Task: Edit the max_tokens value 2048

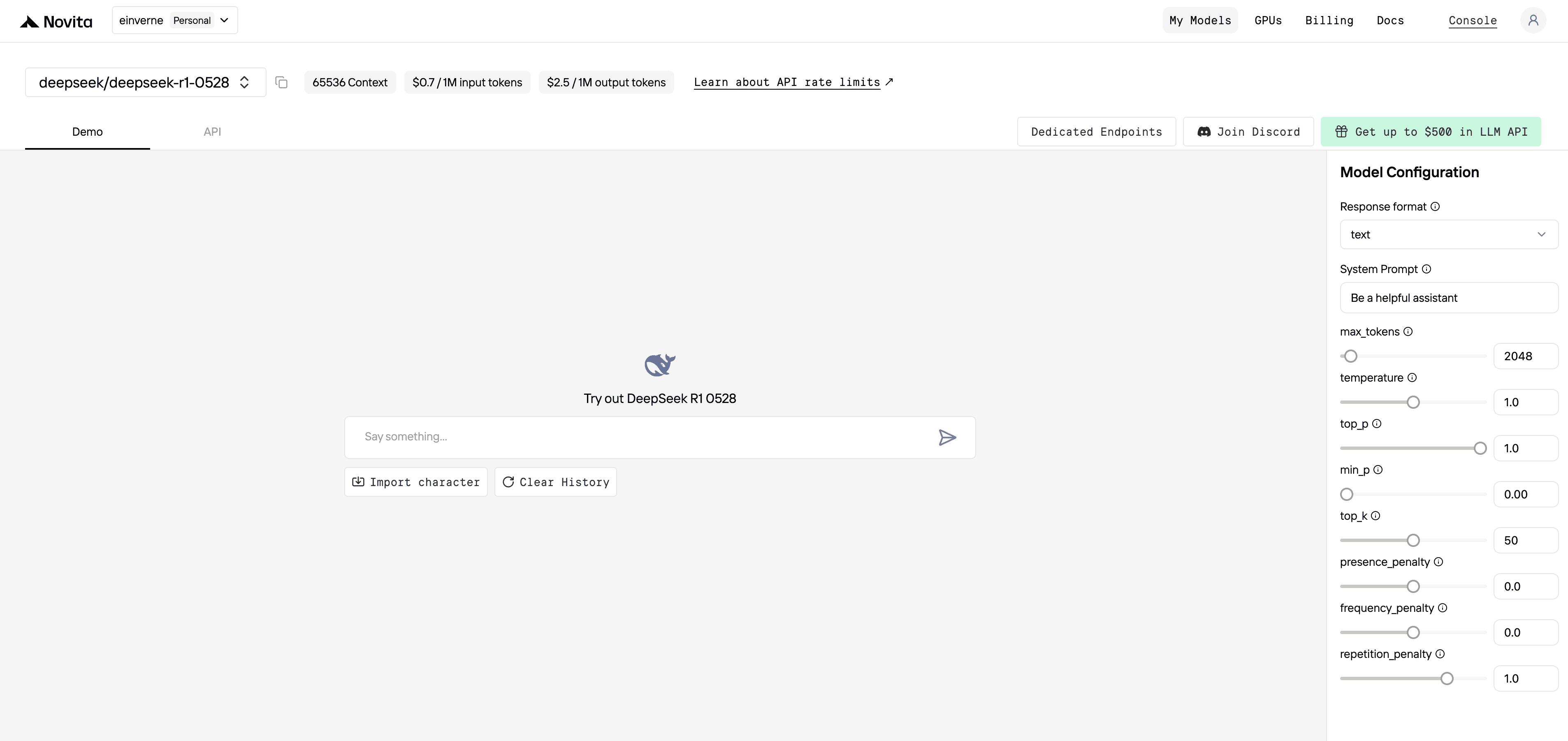Action: (1525, 357)
